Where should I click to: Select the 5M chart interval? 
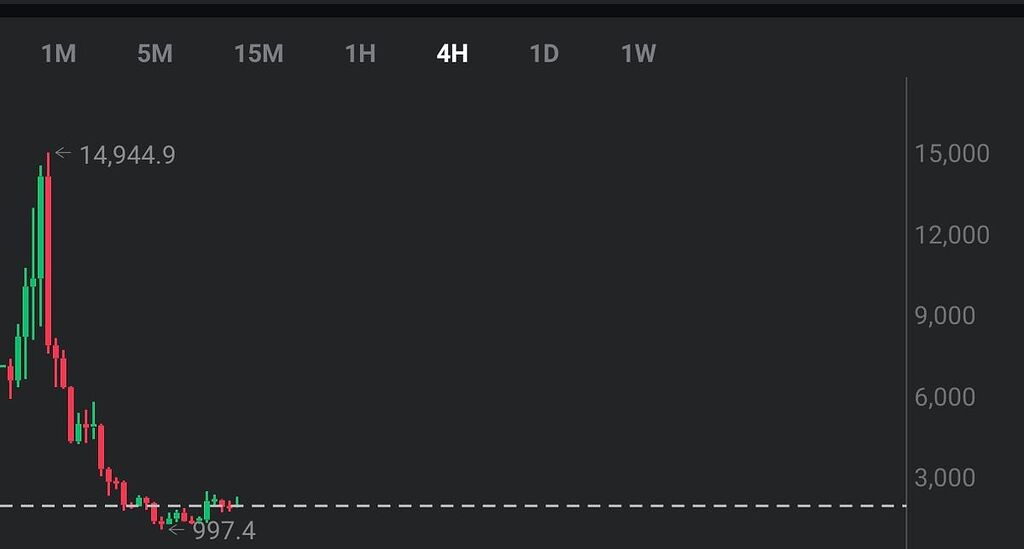tap(155, 54)
